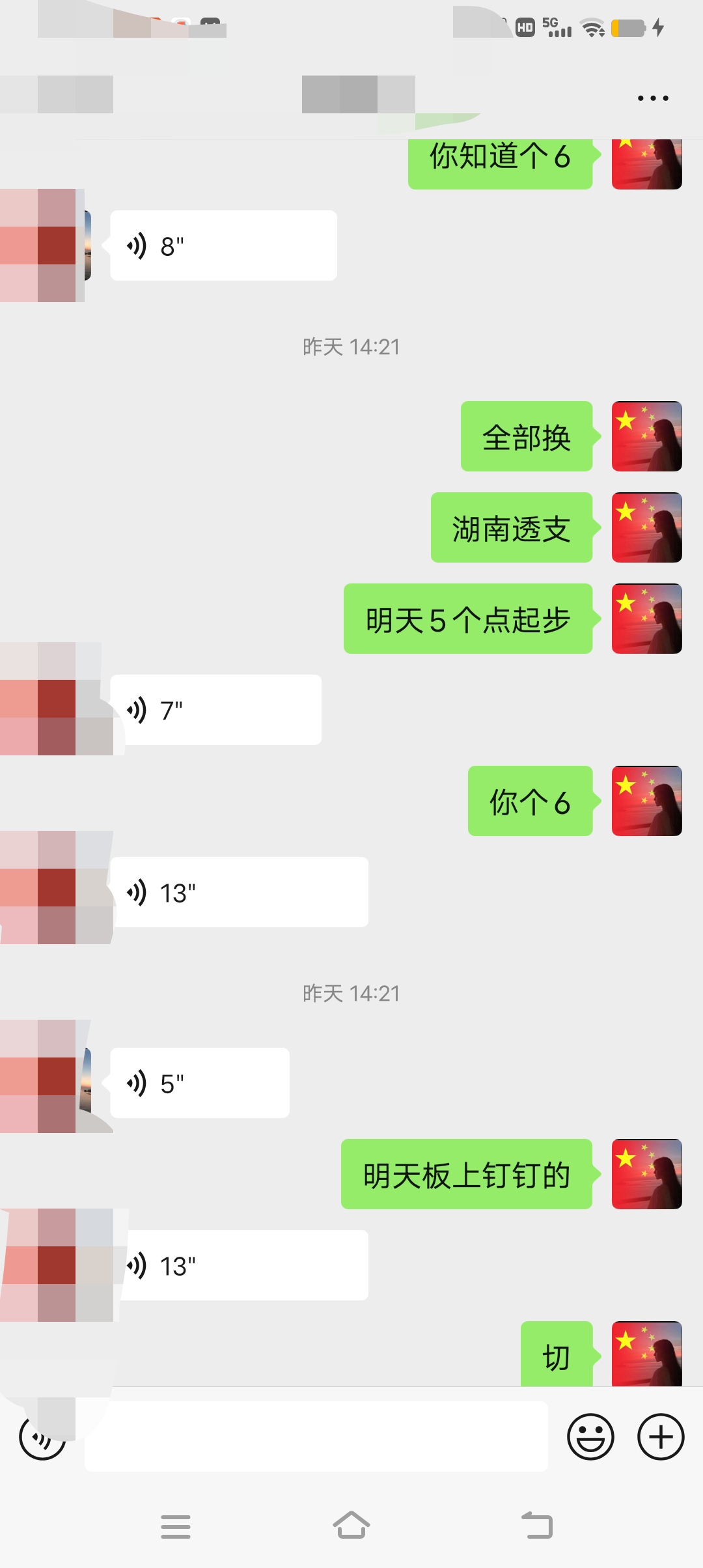Viewport: 703px width, 1568px height.
Task: Focus the message text input field
Action: [316, 1436]
